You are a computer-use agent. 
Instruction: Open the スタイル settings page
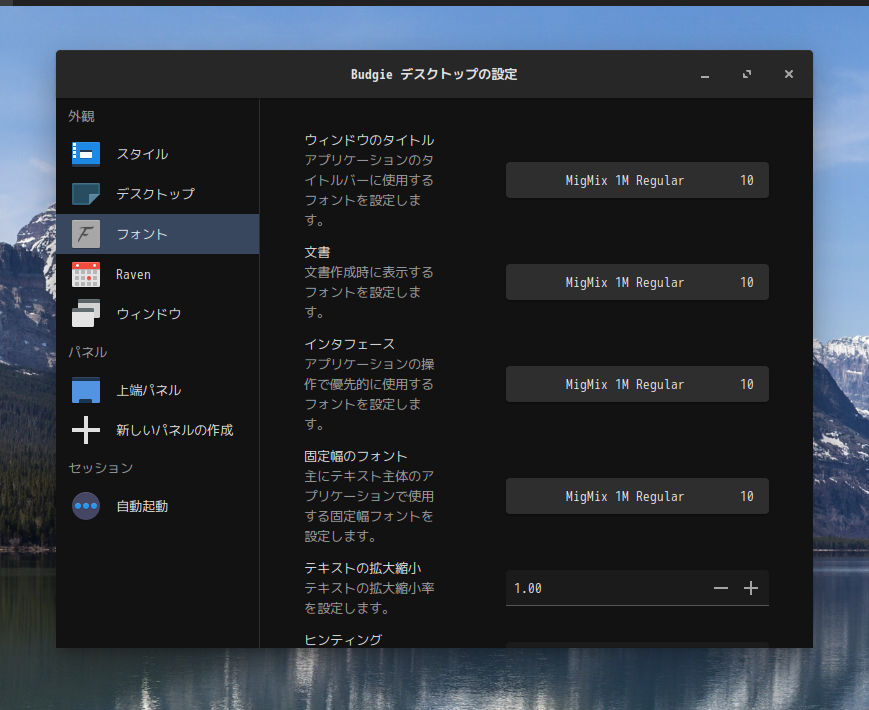[157, 154]
